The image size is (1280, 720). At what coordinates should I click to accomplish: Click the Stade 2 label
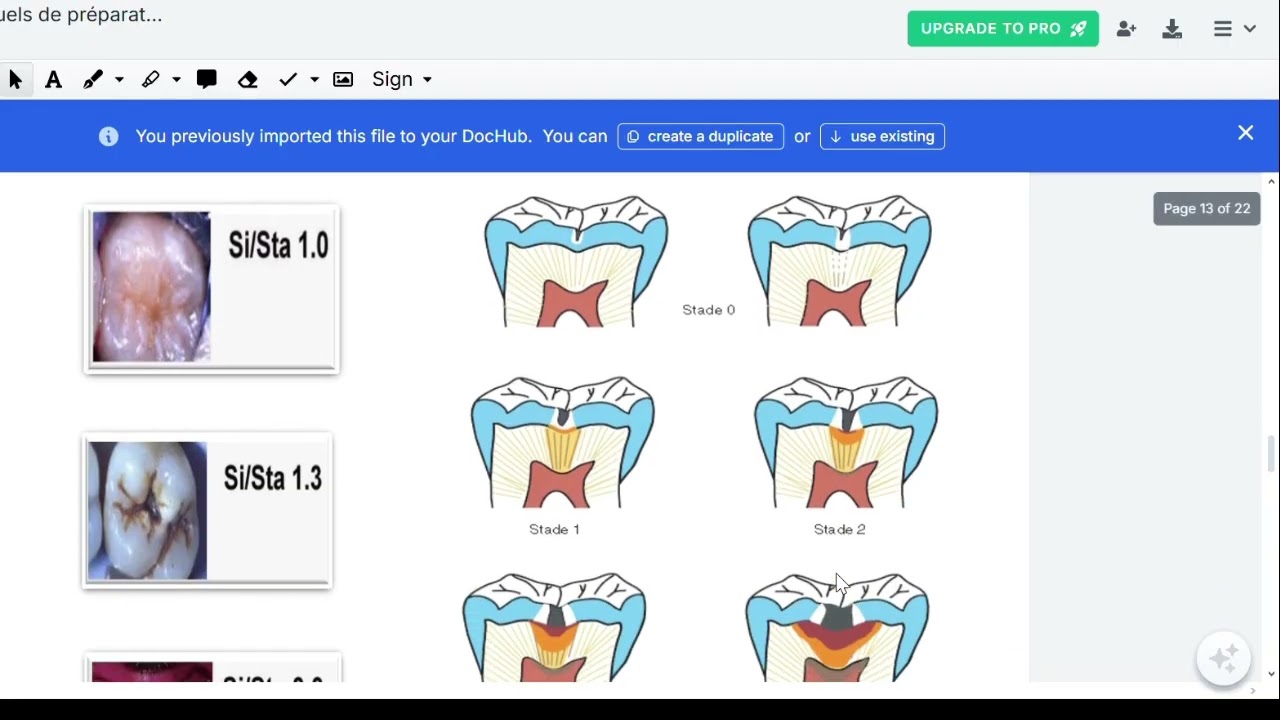pos(839,529)
